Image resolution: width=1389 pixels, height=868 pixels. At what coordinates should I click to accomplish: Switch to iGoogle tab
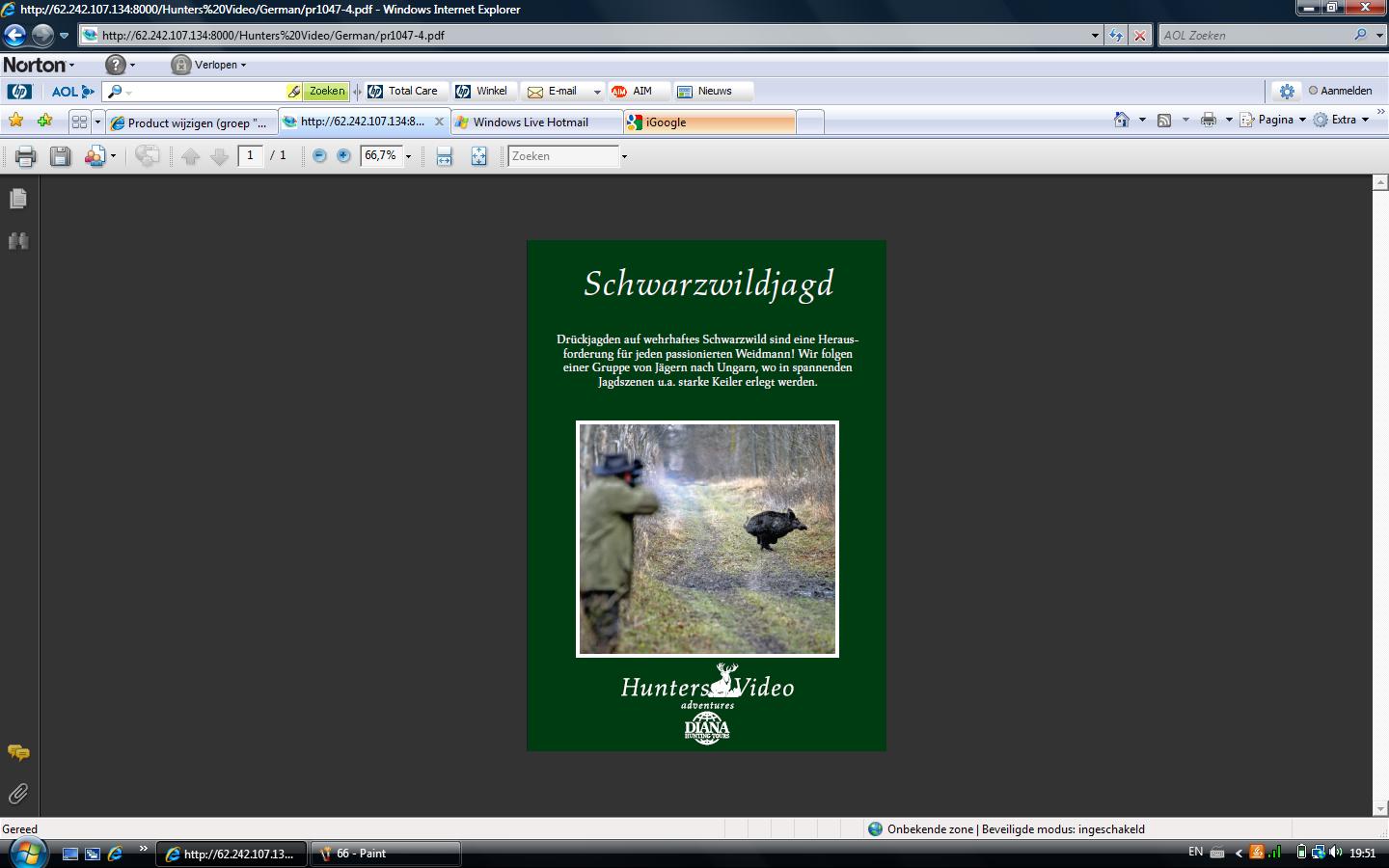coord(710,122)
